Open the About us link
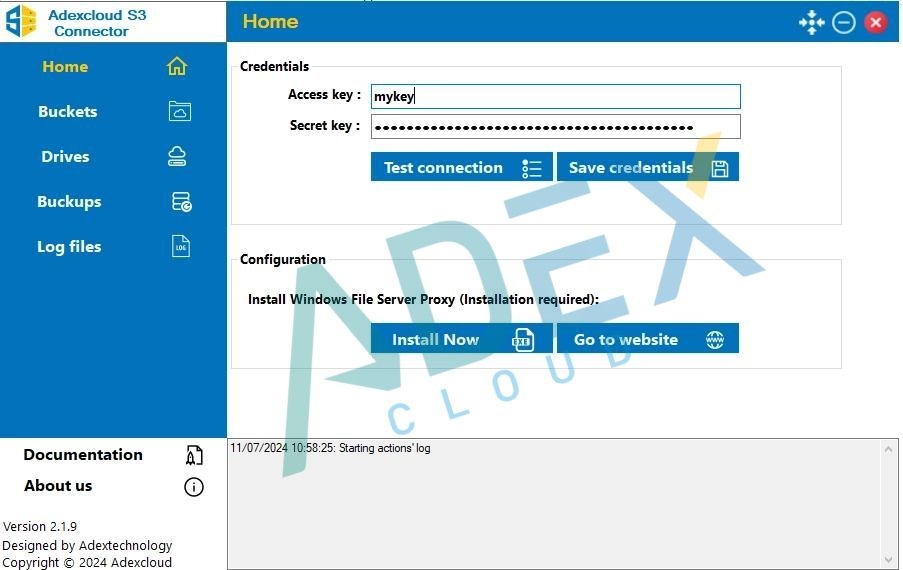 click(58, 486)
